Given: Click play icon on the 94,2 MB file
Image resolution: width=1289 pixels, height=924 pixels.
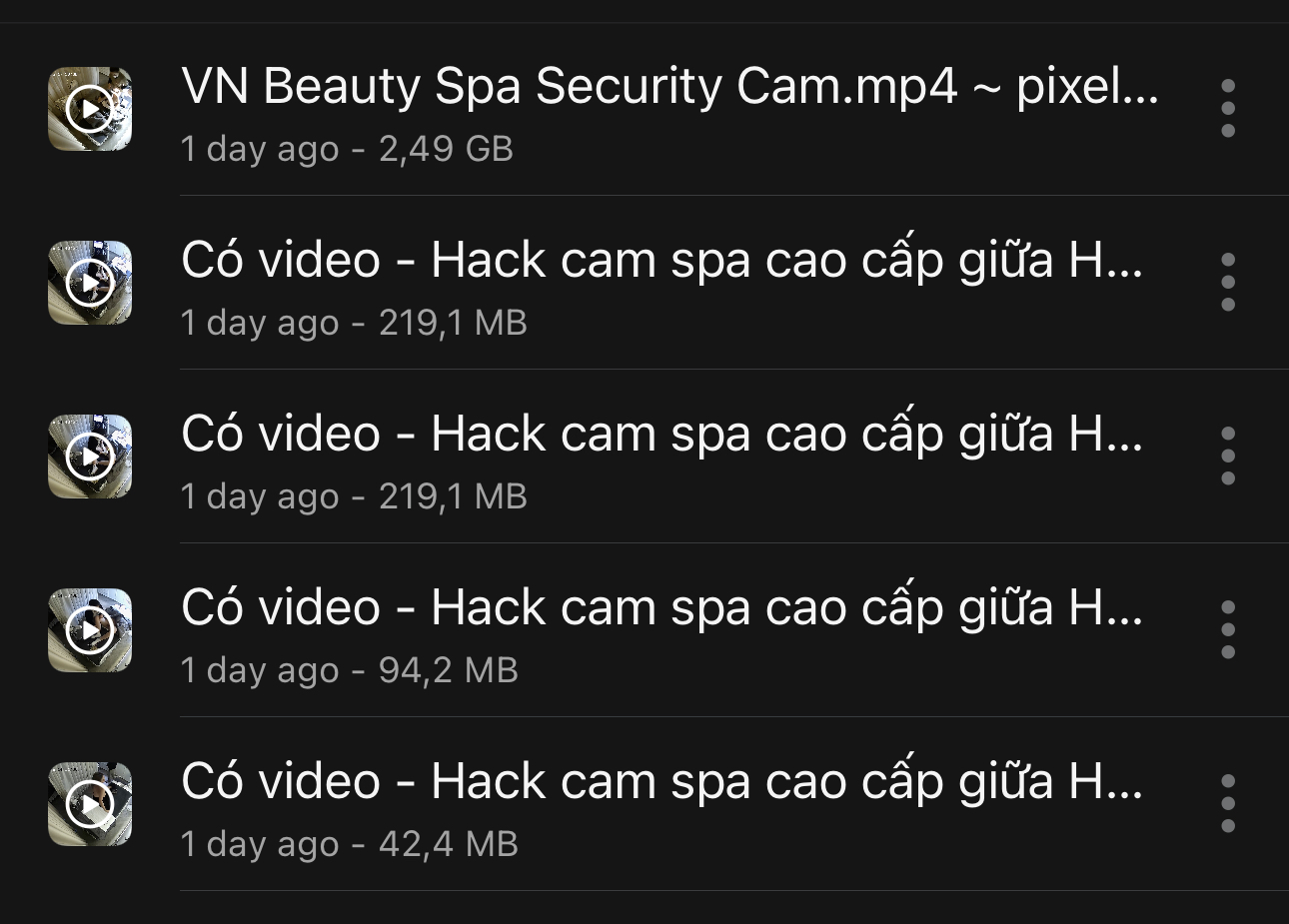Looking at the screenshot, I should (x=90, y=630).
